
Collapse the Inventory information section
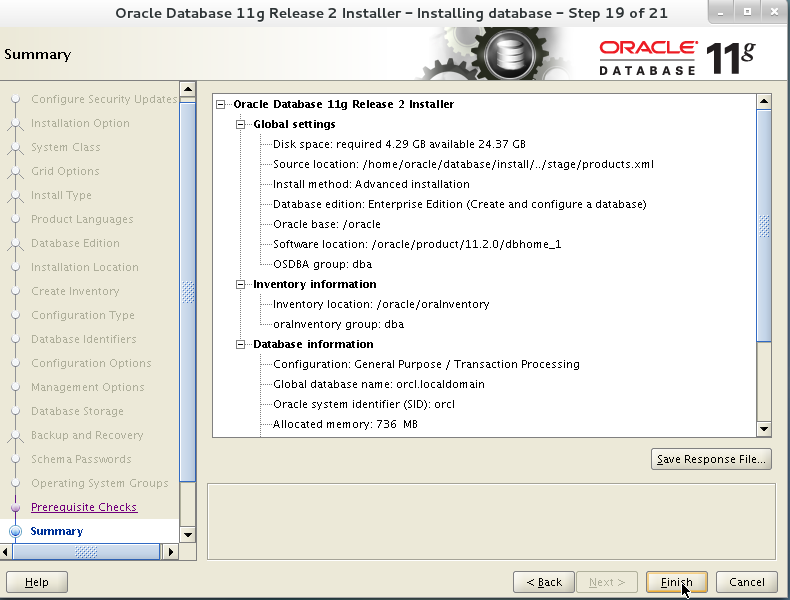240,284
